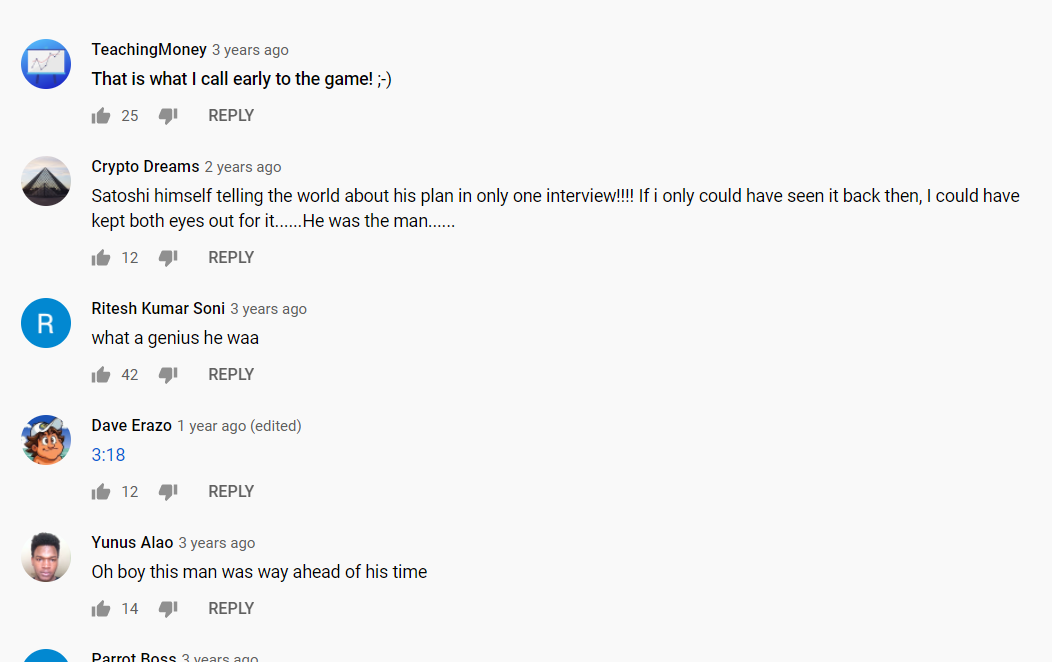The height and width of the screenshot is (662, 1052).
Task: Thumbs down Yunus Alao's comment
Action: coord(168,609)
